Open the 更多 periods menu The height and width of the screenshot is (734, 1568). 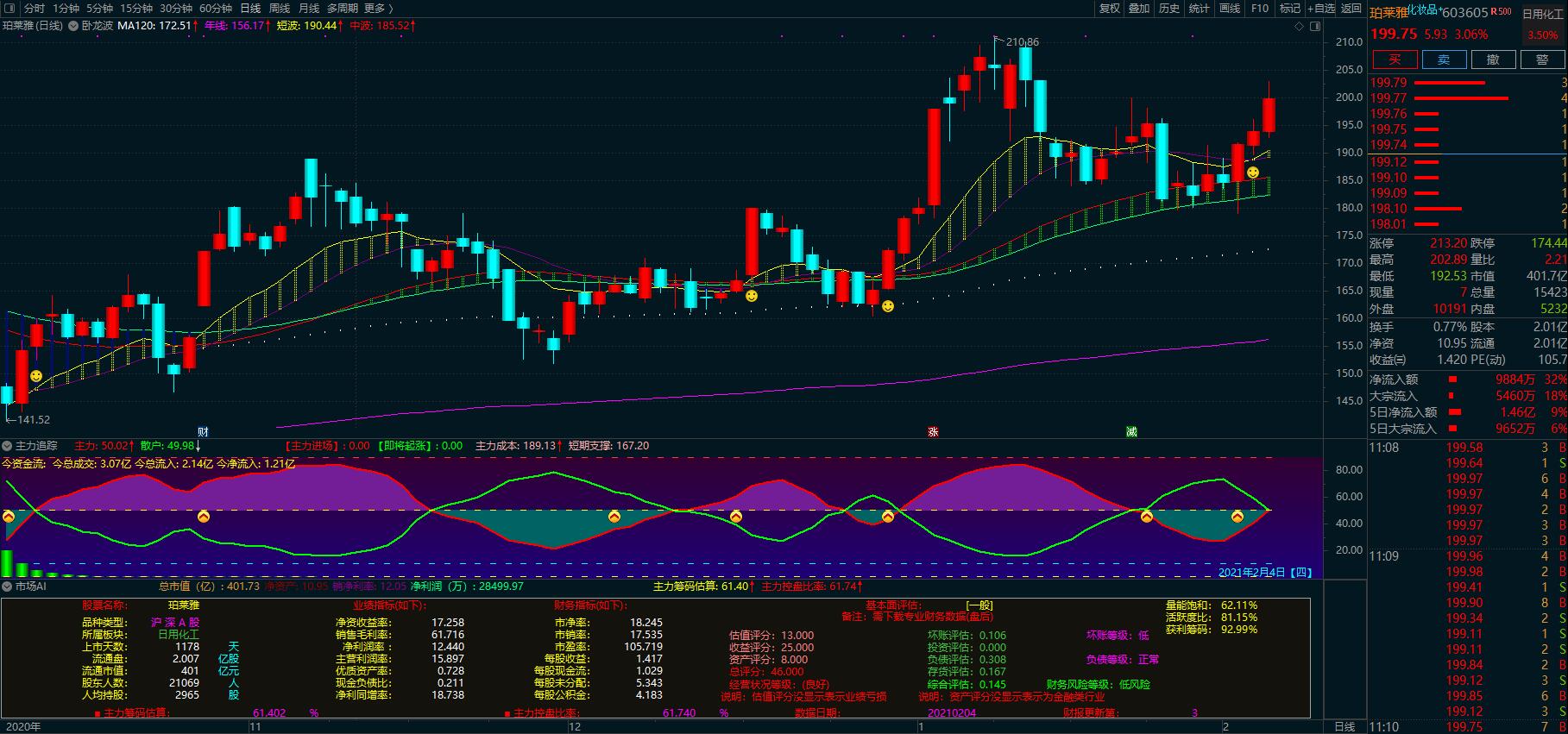coord(375,8)
